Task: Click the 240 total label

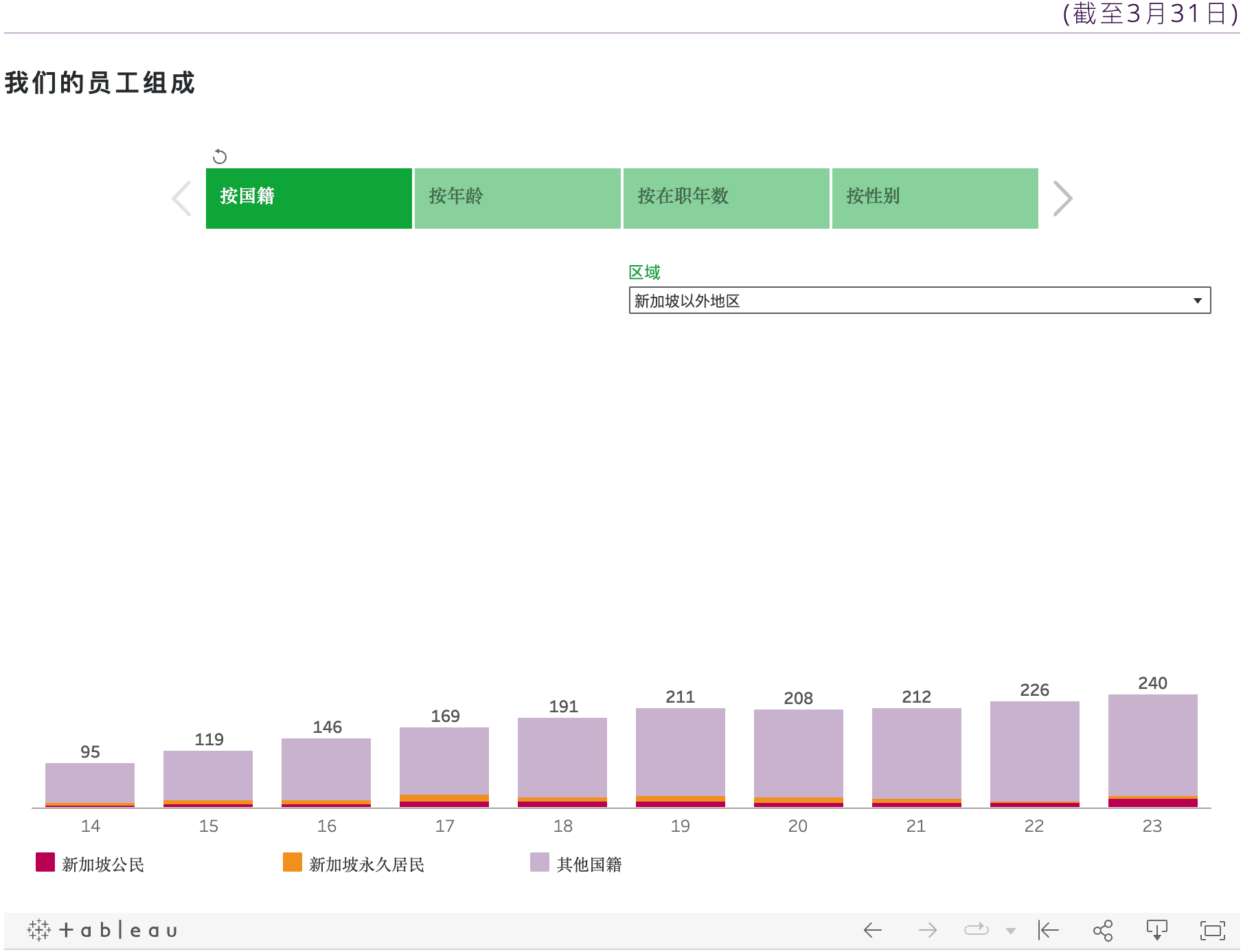Action: [1152, 683]
